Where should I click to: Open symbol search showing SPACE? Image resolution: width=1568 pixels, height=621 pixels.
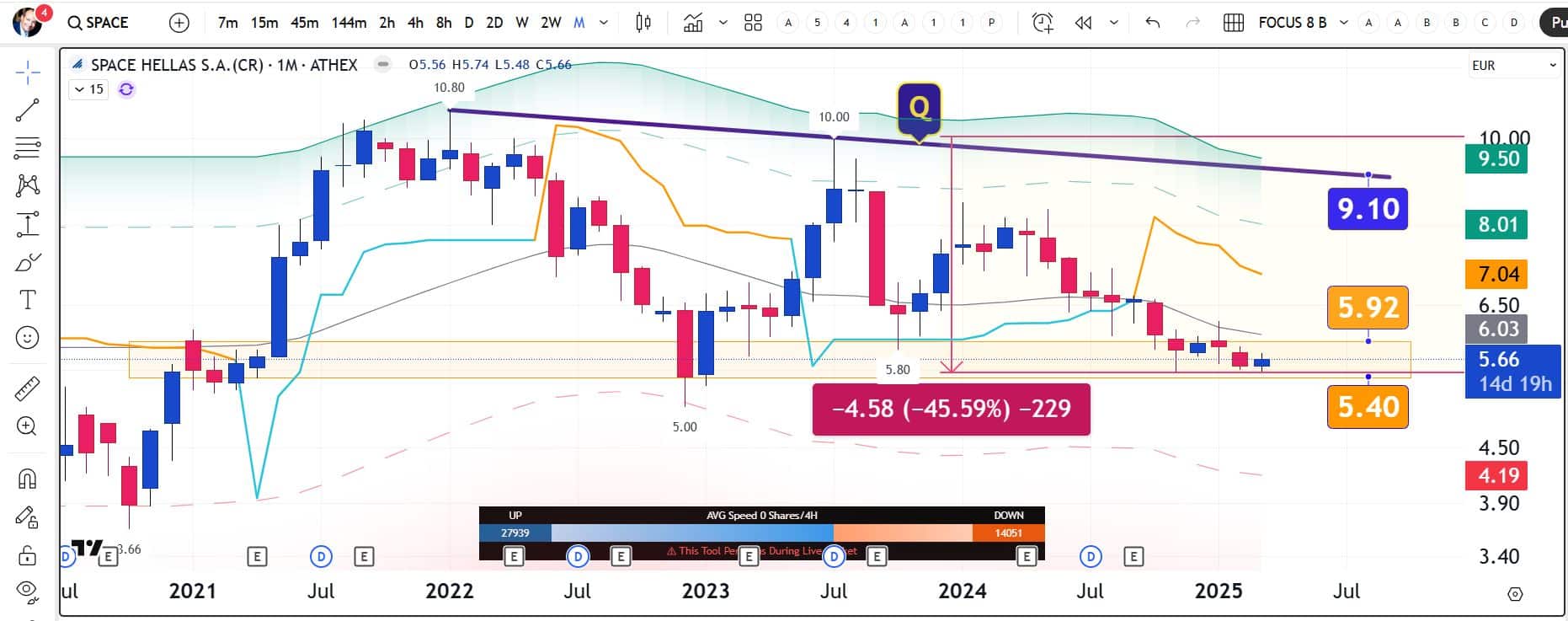click(99, 23)
